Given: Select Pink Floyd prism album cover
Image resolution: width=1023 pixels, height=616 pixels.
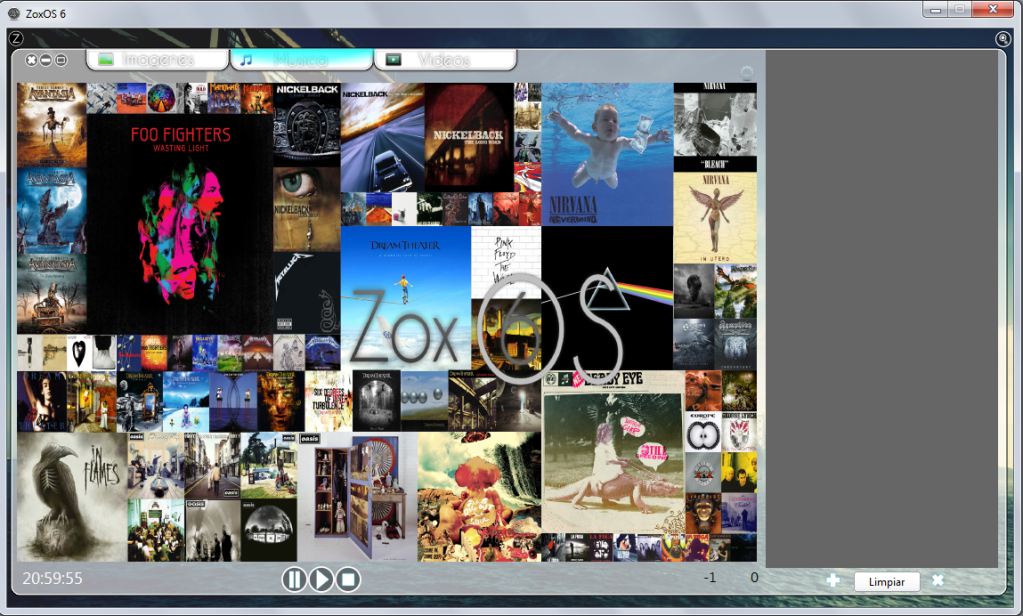Looking at the screenshot, I should pyautogui.click(x=607, y=298).
